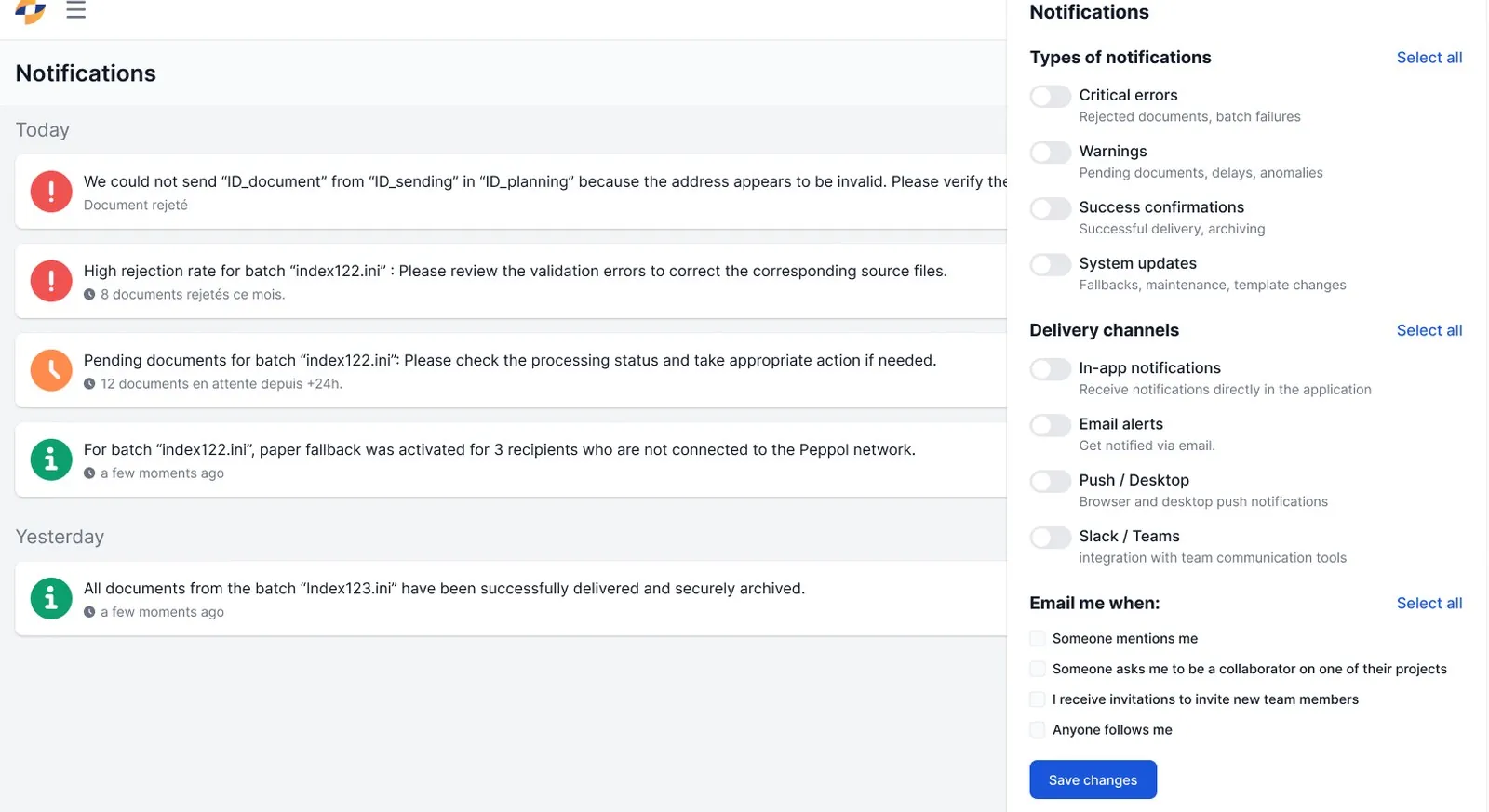Image resolution: width=1489 pixels, height=812 pixels.
Task: Click Get notified via email text
Action: pos(1147,446)
